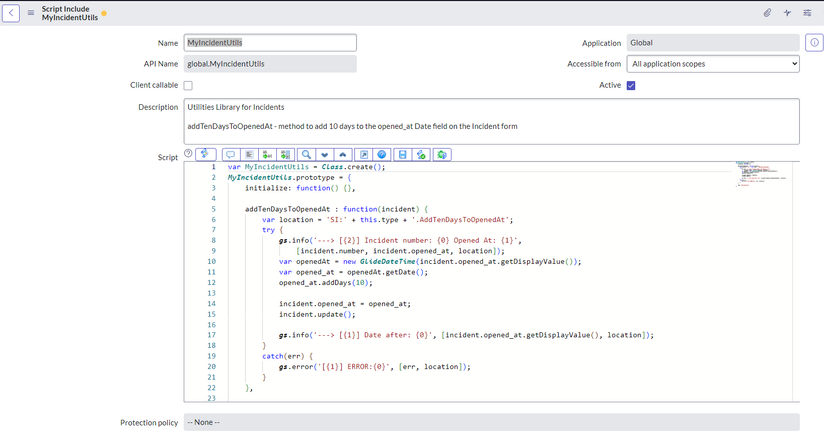The width and height of the screenshot is (824, 434).
Task: Click the save disk icon in the script toolbar
Action: (x=403, y=154)
